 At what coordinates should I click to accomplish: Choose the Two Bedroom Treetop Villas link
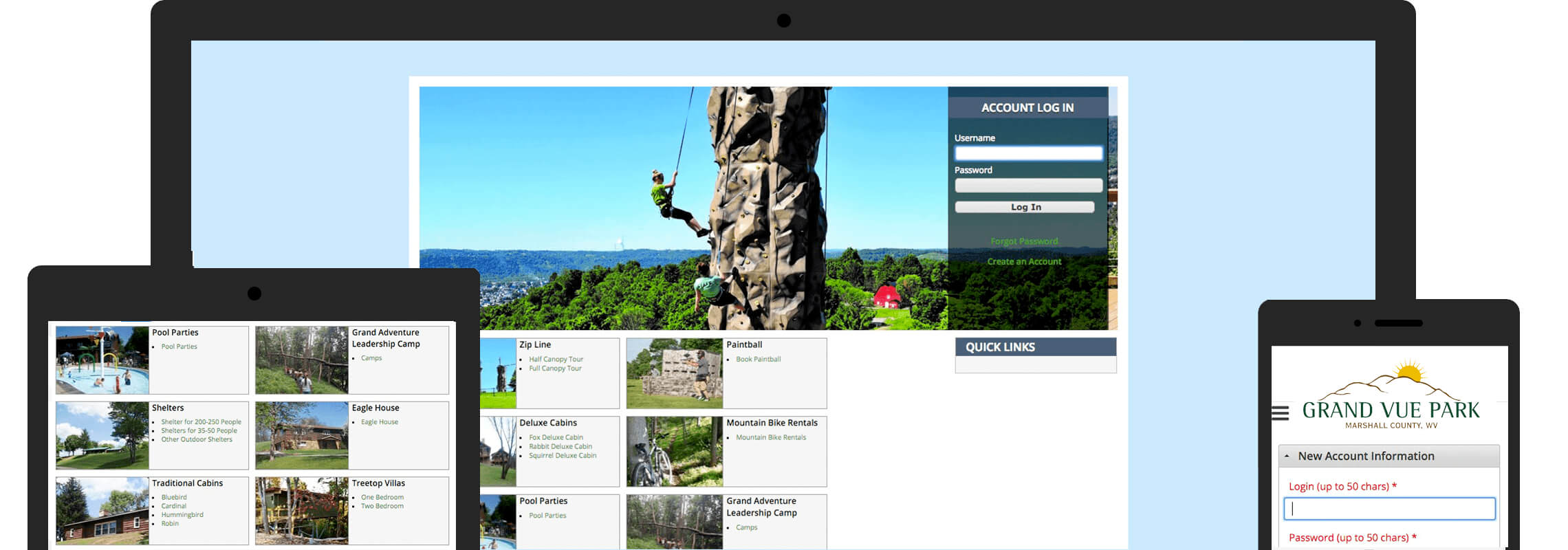[x=382, y=507]
